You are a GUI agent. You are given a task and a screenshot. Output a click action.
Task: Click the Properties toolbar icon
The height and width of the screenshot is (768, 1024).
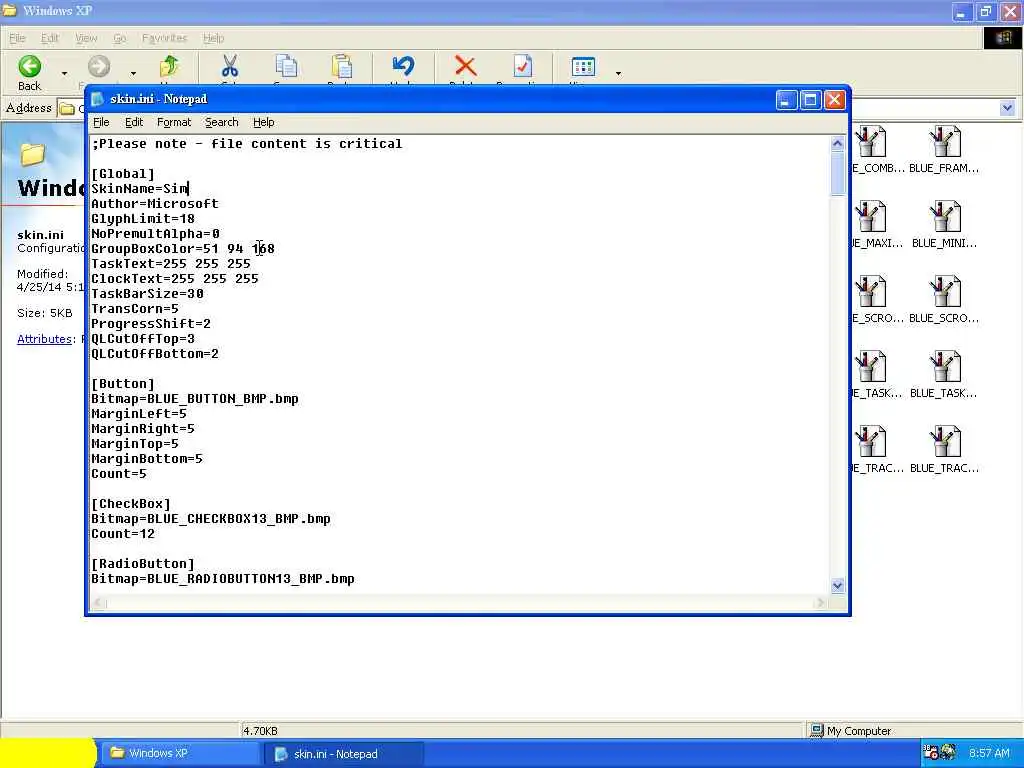click(x=522, y=67)
